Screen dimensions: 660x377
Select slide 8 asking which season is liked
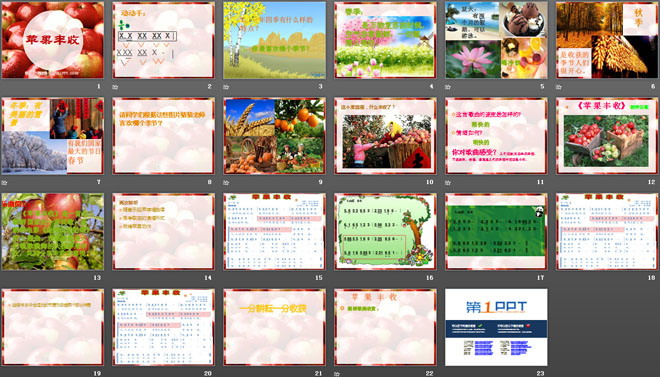click(x=163, y=136)
